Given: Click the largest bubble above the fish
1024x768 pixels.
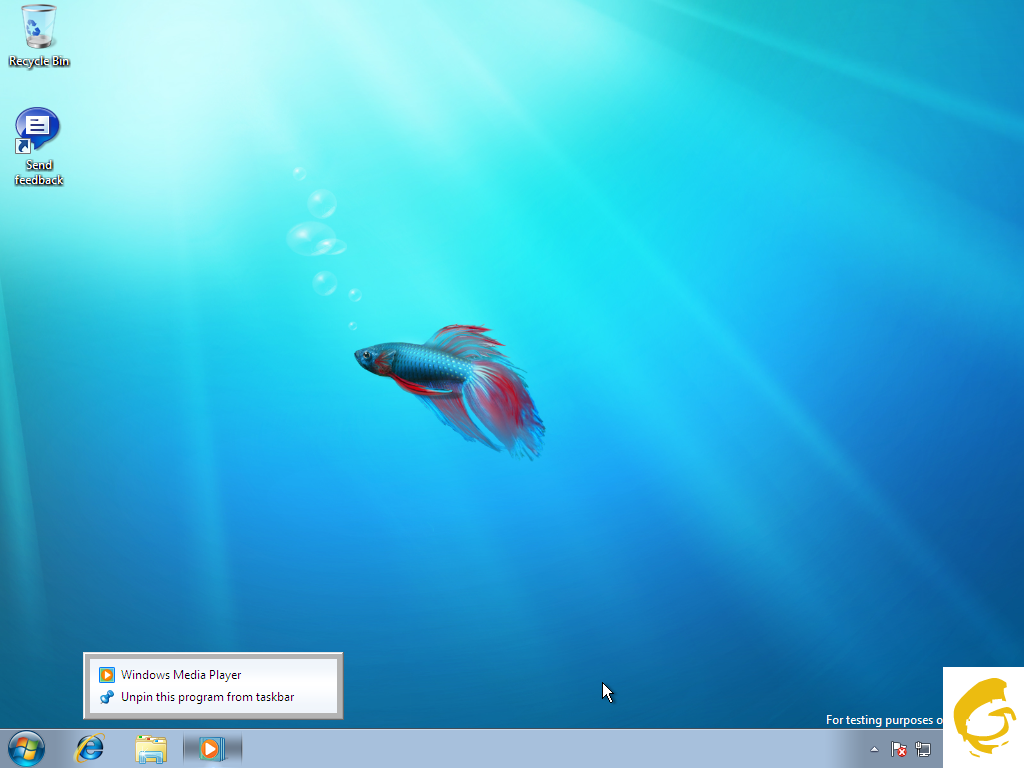Looking at the screenshot, I should (311, 238).
